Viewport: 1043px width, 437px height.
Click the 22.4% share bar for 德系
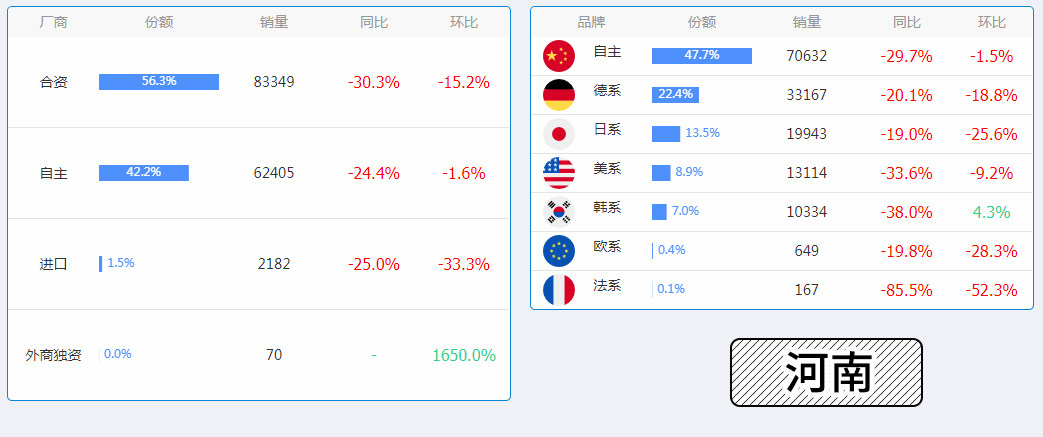[x=675, y=95]
